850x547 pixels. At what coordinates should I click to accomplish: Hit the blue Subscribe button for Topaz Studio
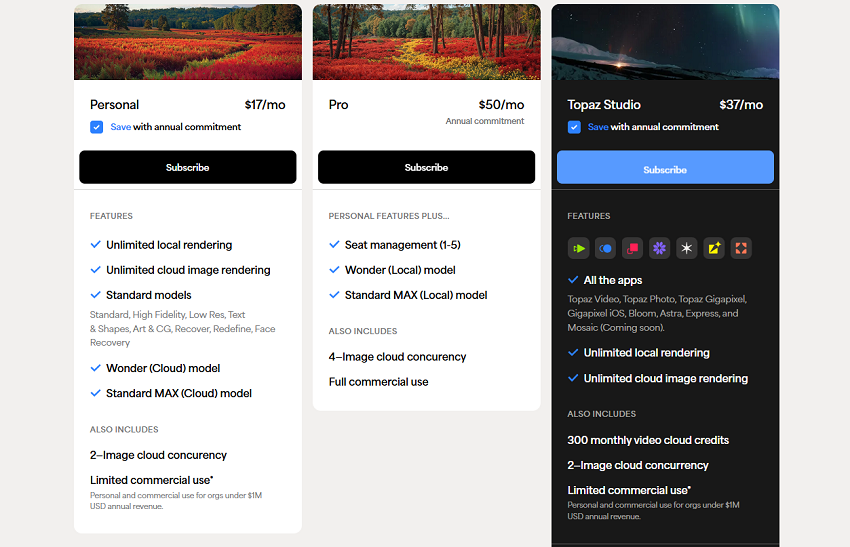point(665,168)
